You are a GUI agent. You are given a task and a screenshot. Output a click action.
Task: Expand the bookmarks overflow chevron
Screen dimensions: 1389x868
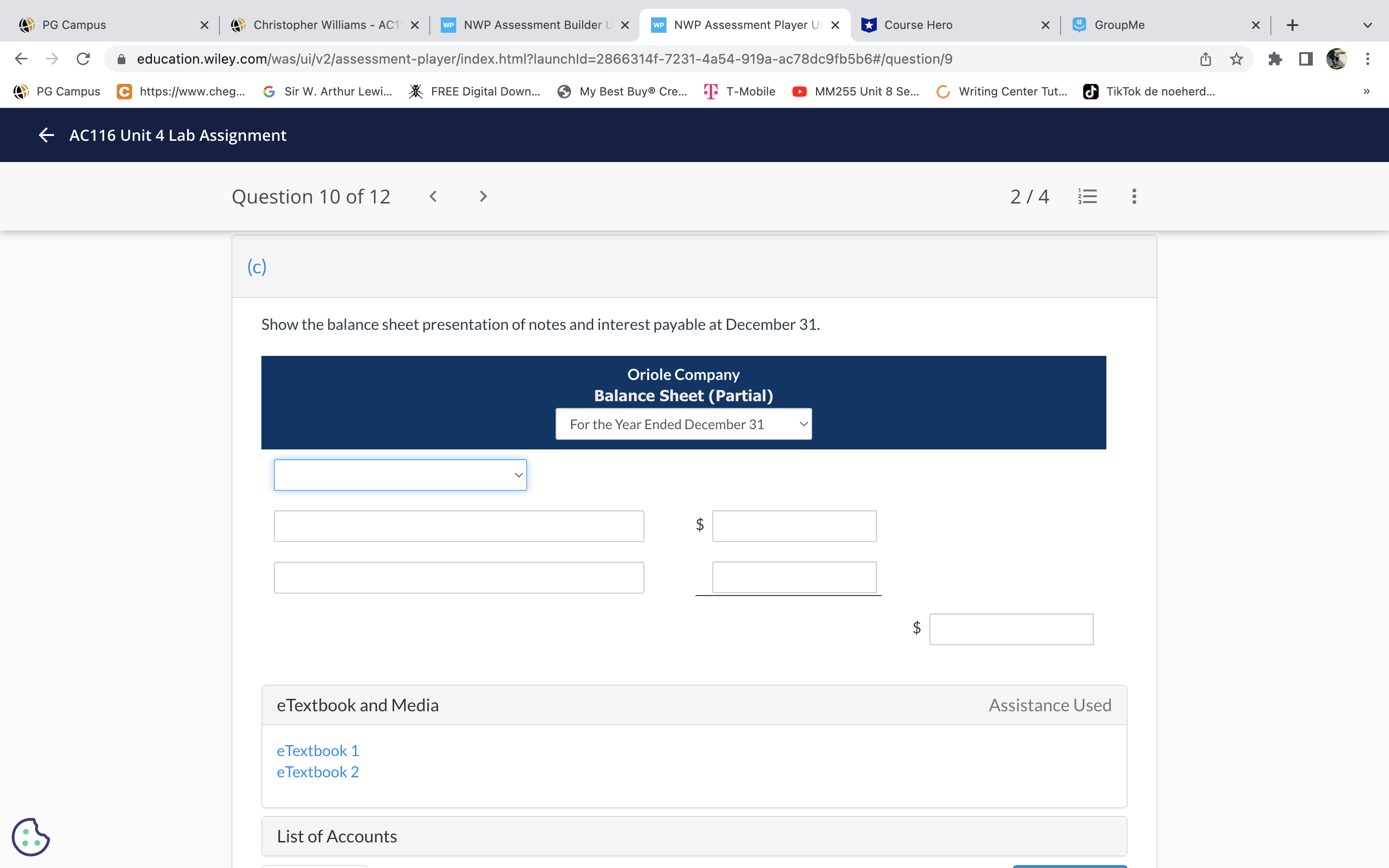1366,91
